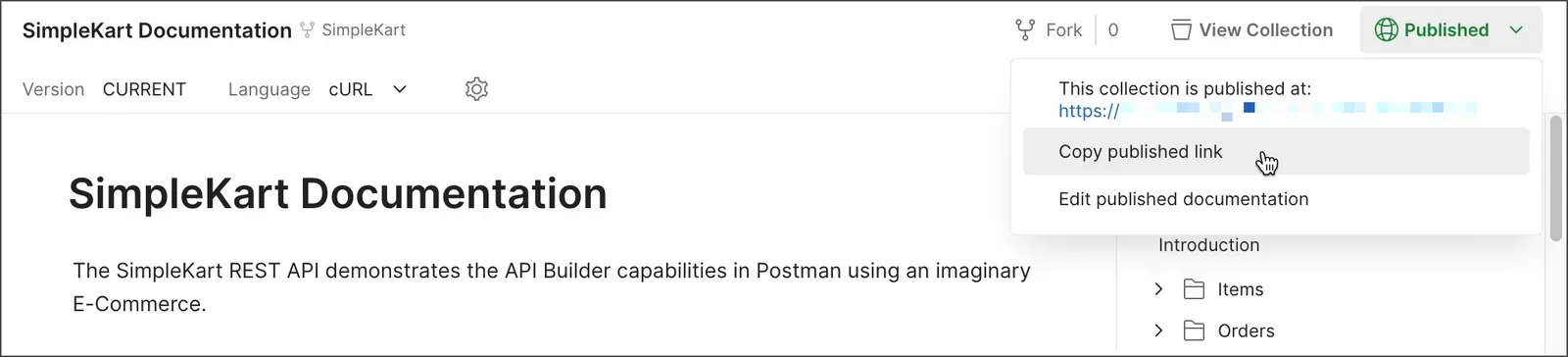Open Introduction in the sidebar
This screenshot has height=357, width=1568.
(x=1208, y=245)
